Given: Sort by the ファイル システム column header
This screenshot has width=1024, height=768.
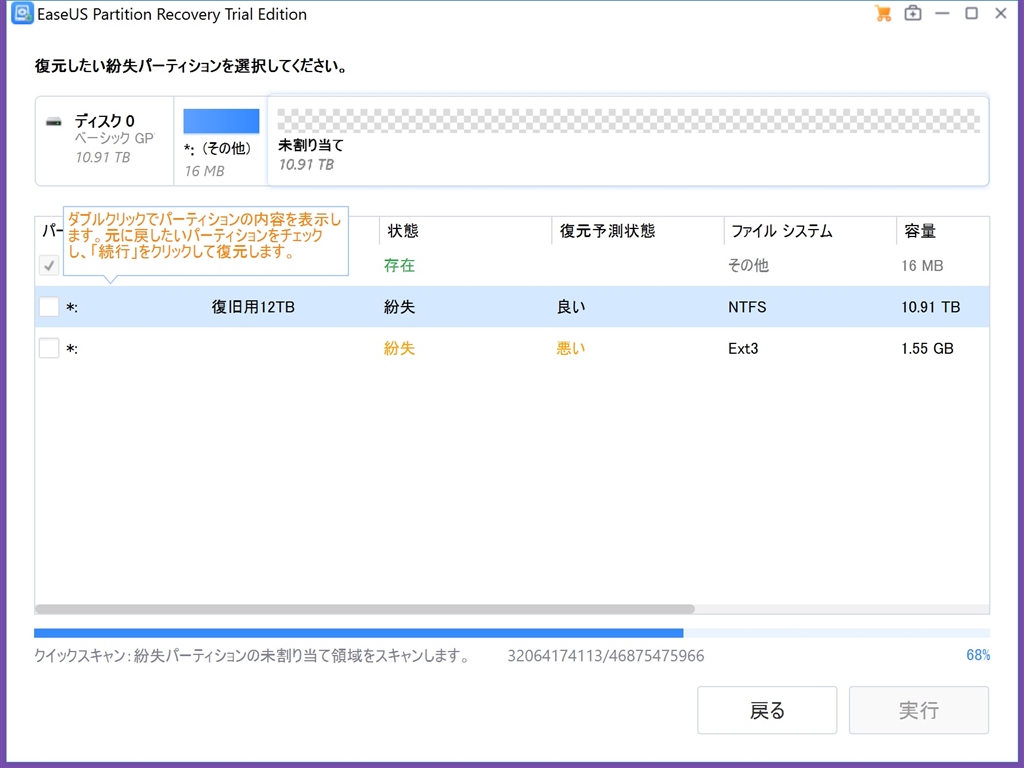Looking at the screenshot, I should coord(782,231).
